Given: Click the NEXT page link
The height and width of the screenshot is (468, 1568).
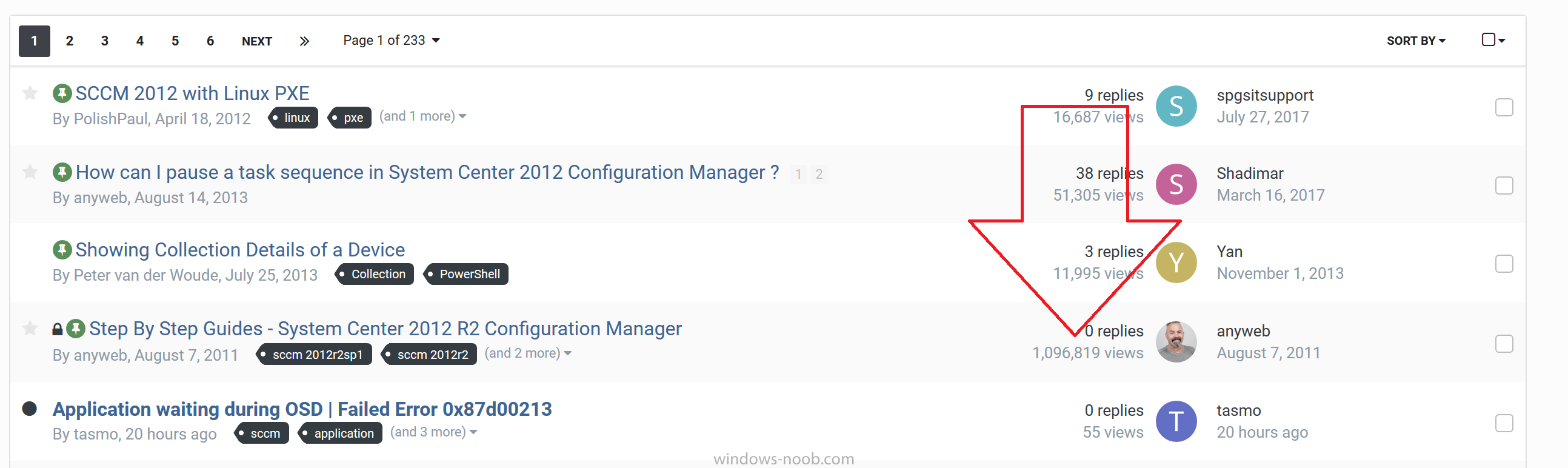Looking at the screenshot, I should [x=257, y=41].
